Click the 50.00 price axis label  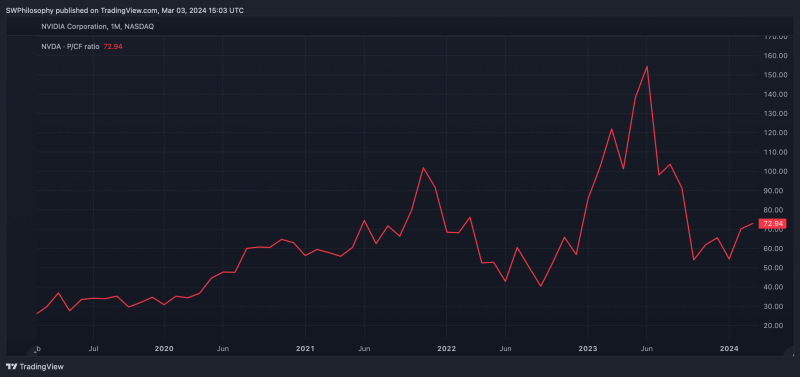[x=774, y=268]
